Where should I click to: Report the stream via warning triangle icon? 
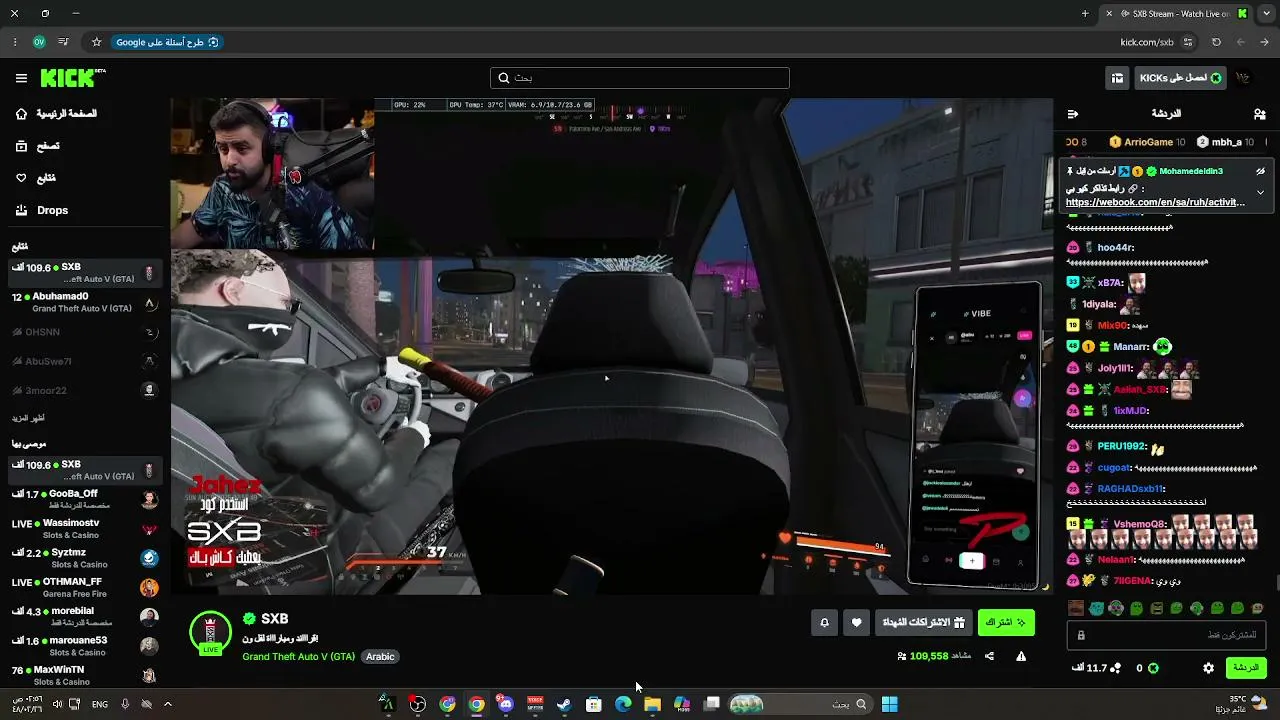1021,656
